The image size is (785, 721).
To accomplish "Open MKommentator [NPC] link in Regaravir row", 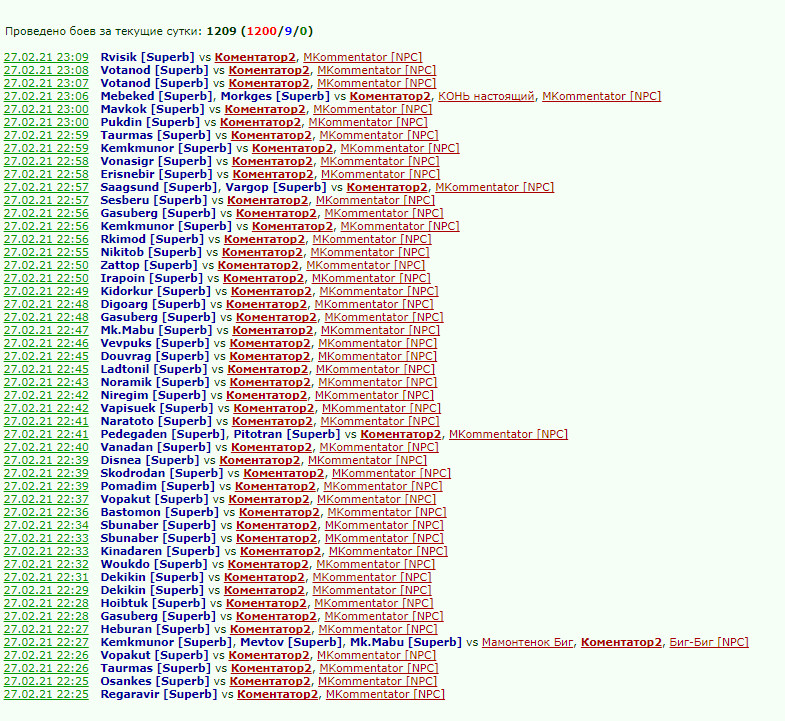I will click(x=385, y=695).
